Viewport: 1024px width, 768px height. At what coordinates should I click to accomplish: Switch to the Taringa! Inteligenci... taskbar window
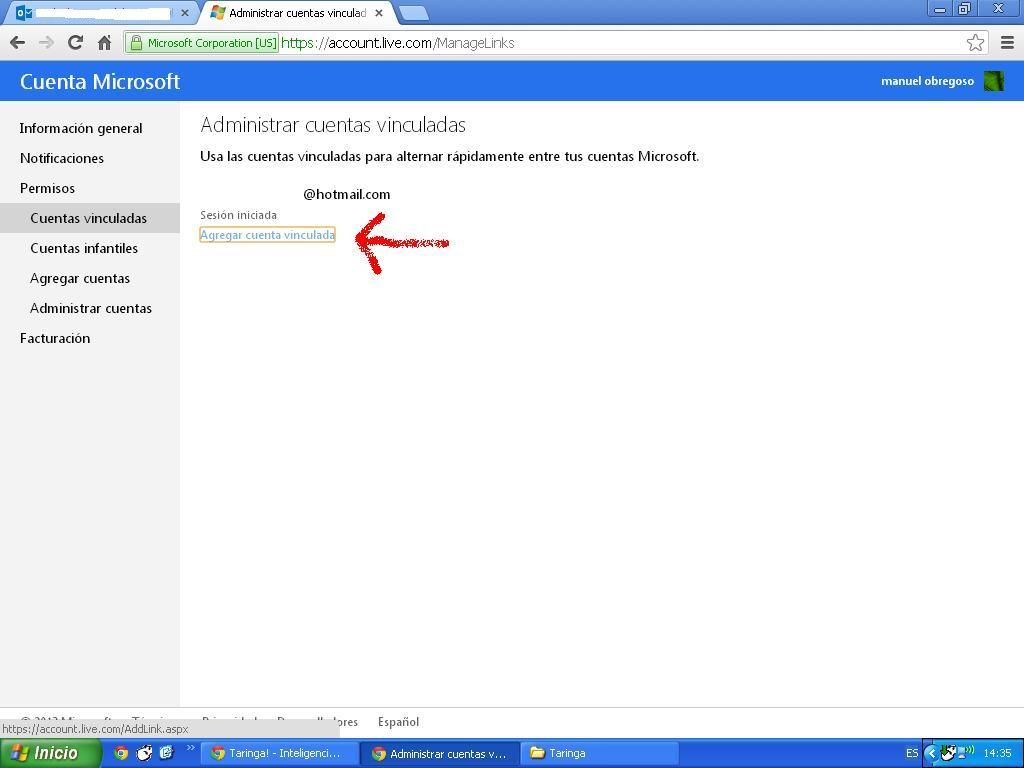point(282,753)
